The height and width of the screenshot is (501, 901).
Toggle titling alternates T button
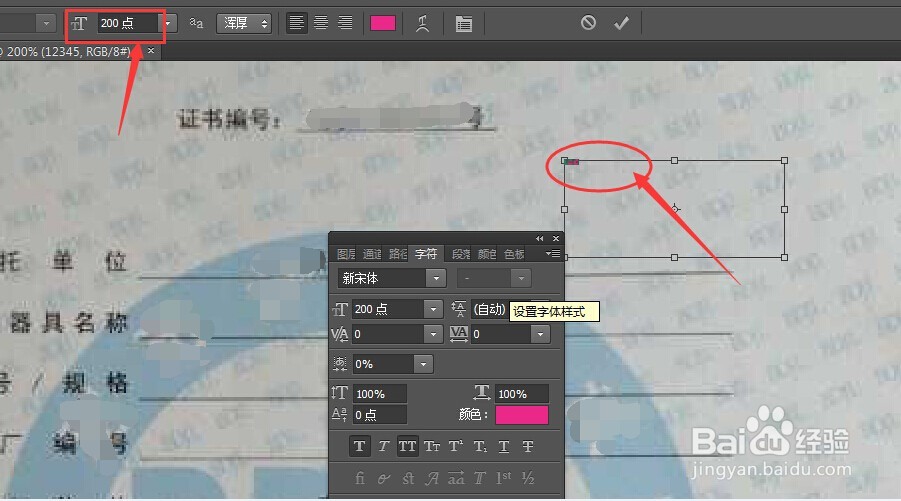(480, 478)
